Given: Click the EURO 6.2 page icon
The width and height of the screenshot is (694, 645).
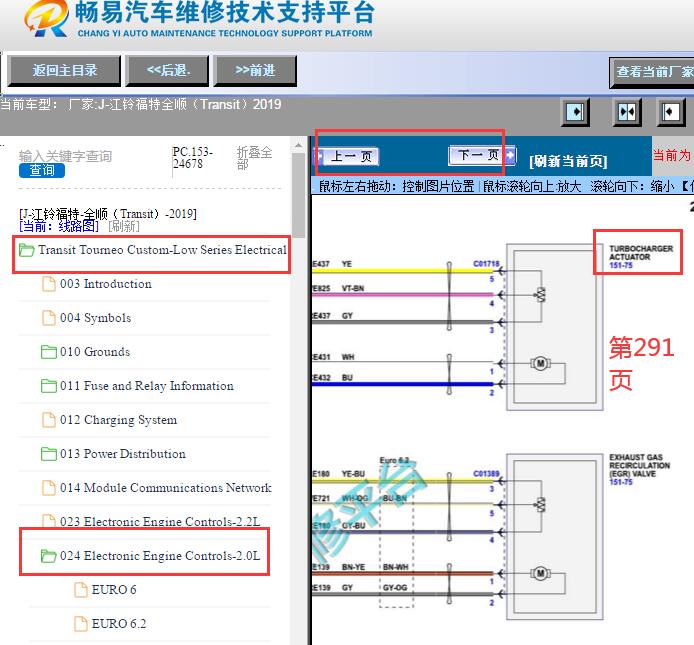Looking at the screenshot, I should click(x=81, y=624).
